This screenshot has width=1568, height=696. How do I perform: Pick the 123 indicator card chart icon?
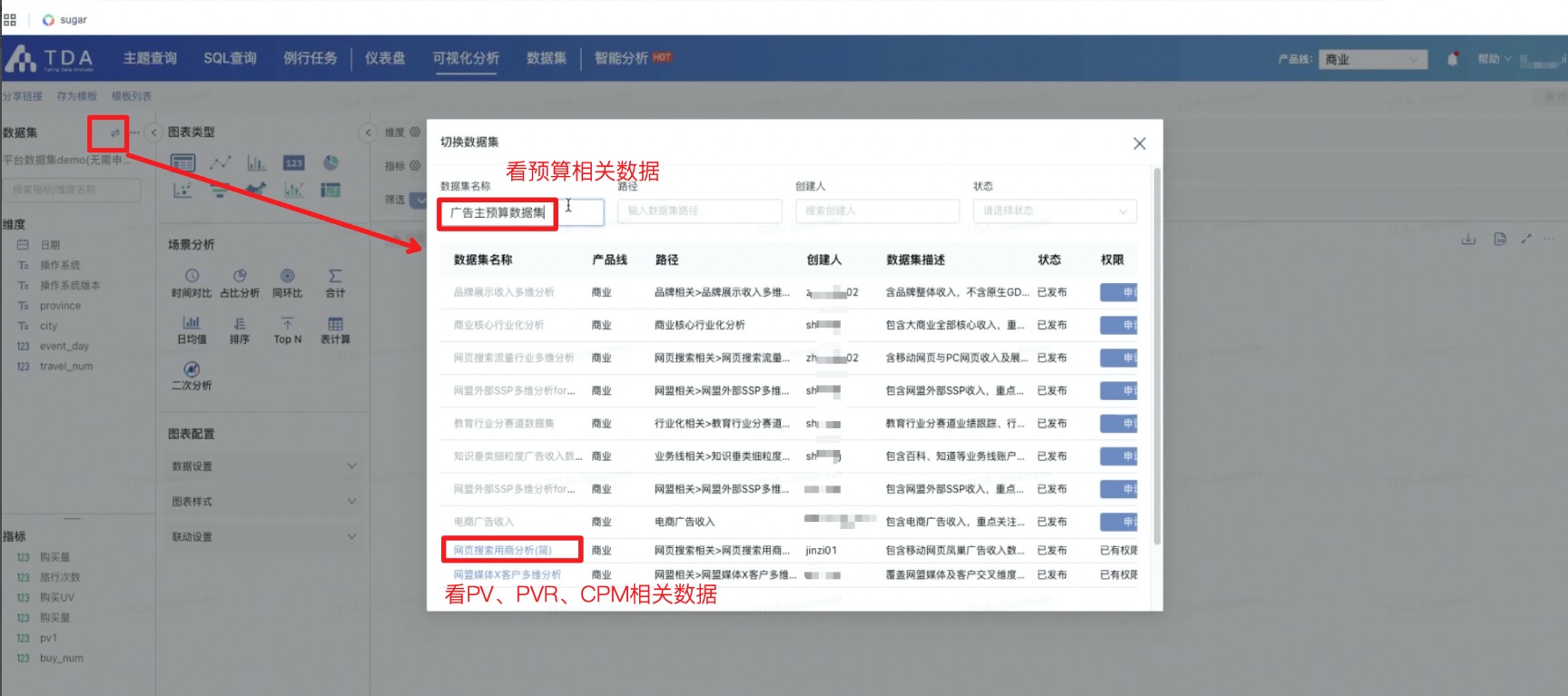[293, 163]
